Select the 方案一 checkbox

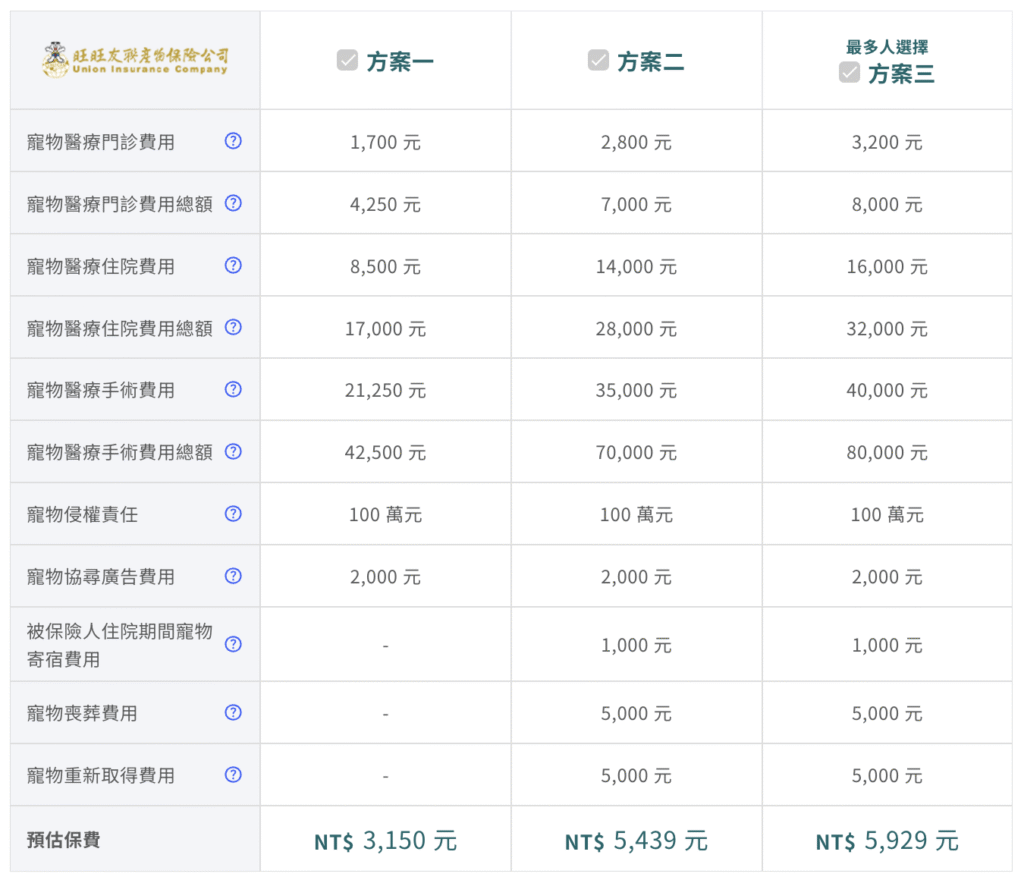[347, 59]
